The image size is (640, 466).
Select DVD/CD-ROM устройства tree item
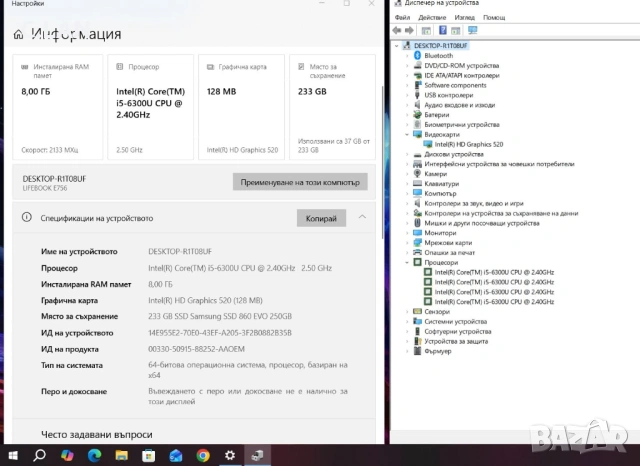click(x=462, y=65)
